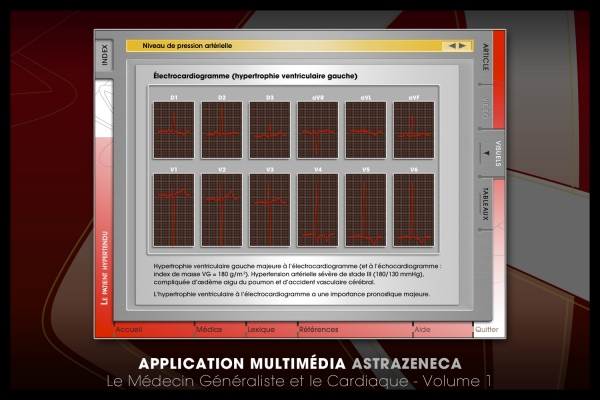
Task: Quit the application with Quitter
Action: tap(487, 328)
